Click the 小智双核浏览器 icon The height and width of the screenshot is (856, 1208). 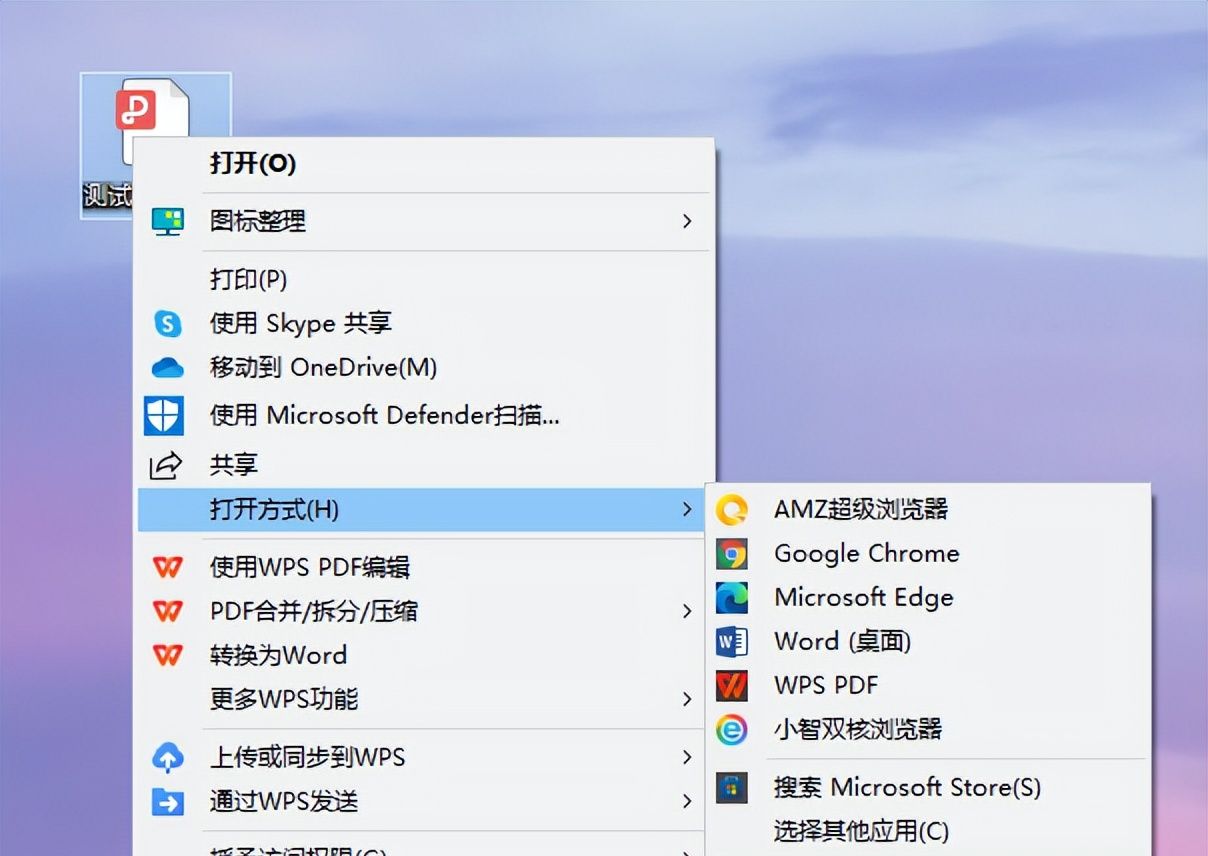(732, 730)
